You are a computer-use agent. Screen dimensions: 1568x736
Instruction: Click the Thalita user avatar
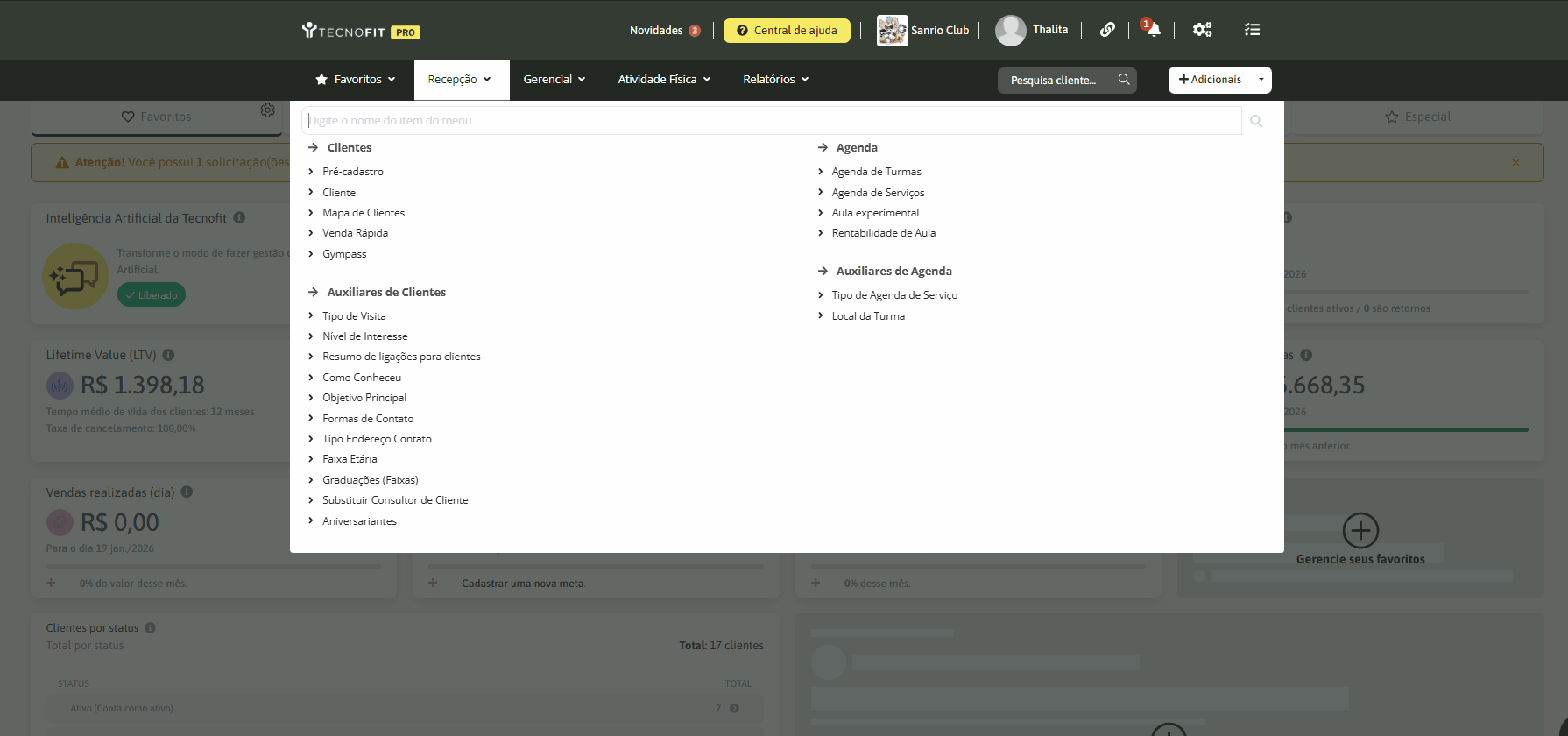coord(1011,31)
